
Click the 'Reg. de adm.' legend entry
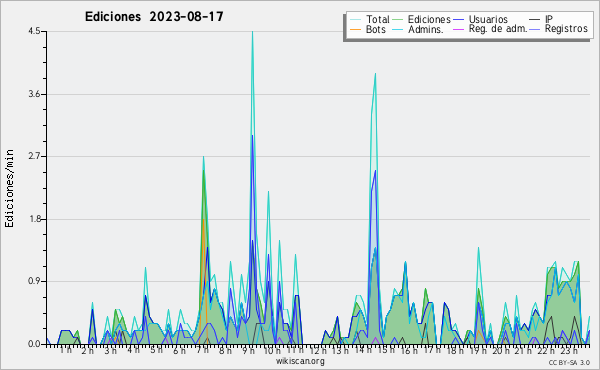click(x=490, y=29)
